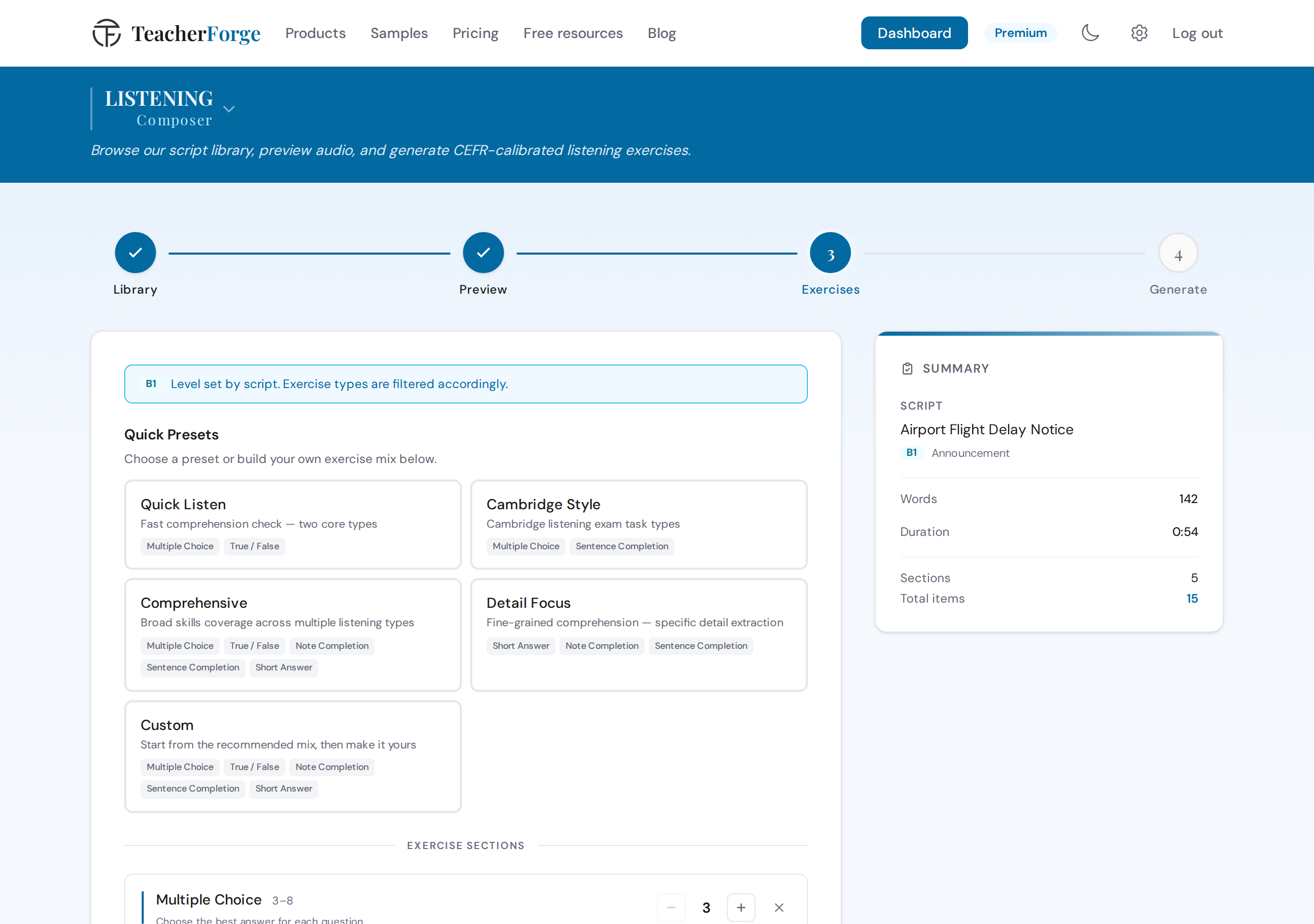Click the Premium badge
The image size is (1314, 924).
1020,33
